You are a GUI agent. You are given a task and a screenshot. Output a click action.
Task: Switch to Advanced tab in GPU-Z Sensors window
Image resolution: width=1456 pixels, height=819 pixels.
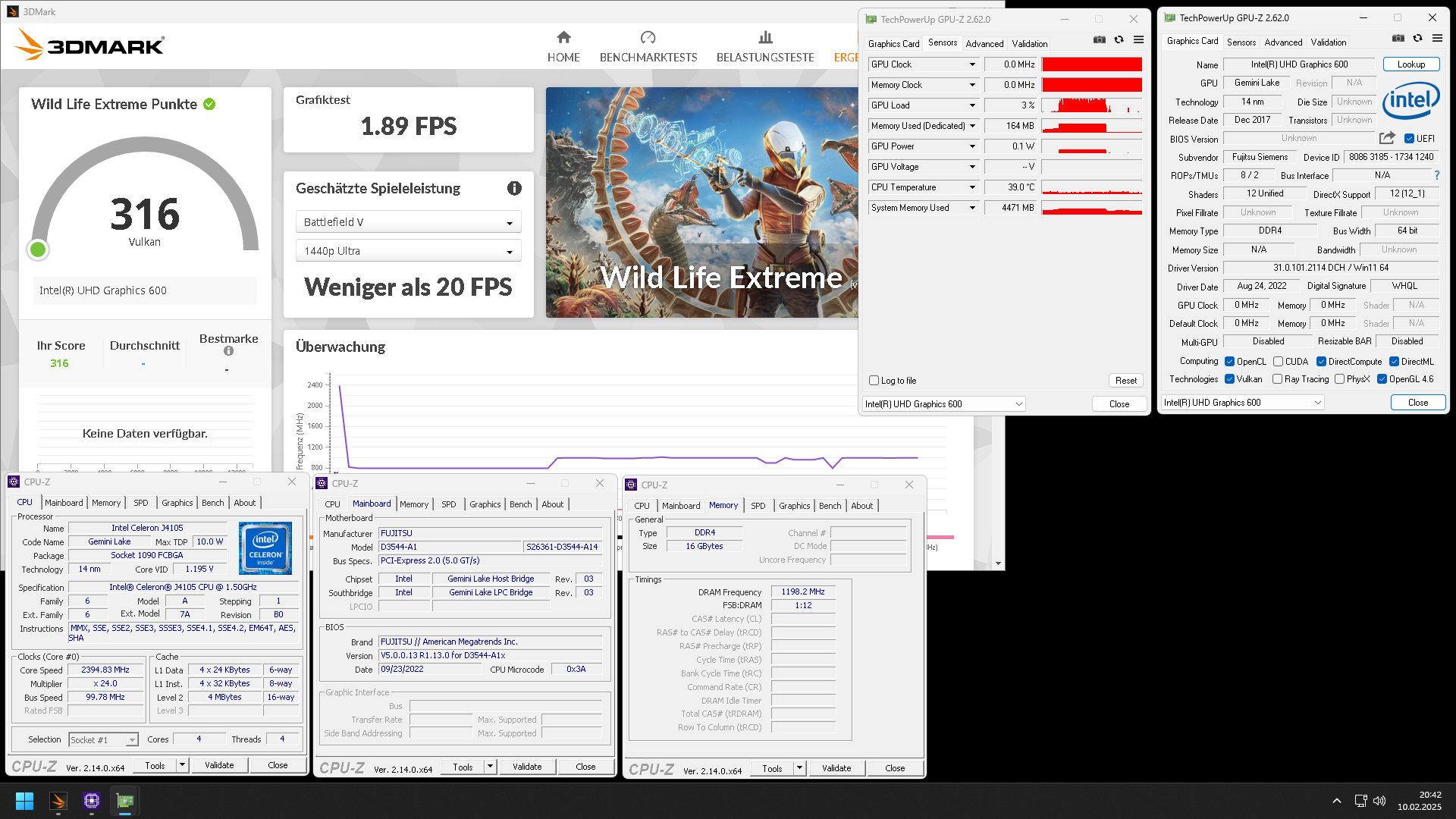coord(984,44)
